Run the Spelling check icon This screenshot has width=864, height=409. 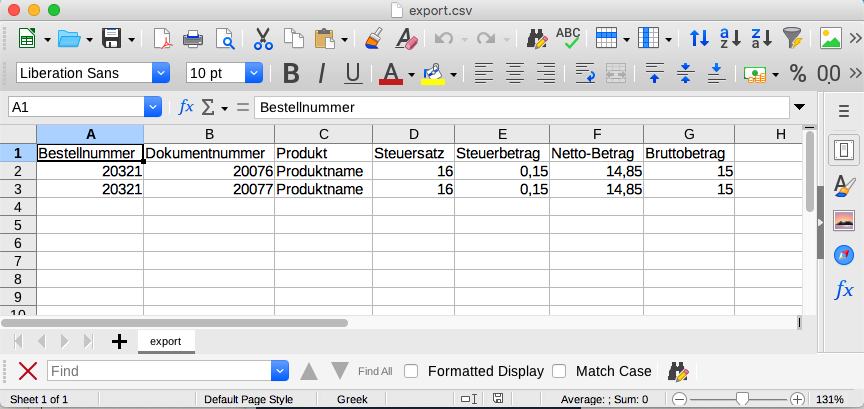pos(568,39)
